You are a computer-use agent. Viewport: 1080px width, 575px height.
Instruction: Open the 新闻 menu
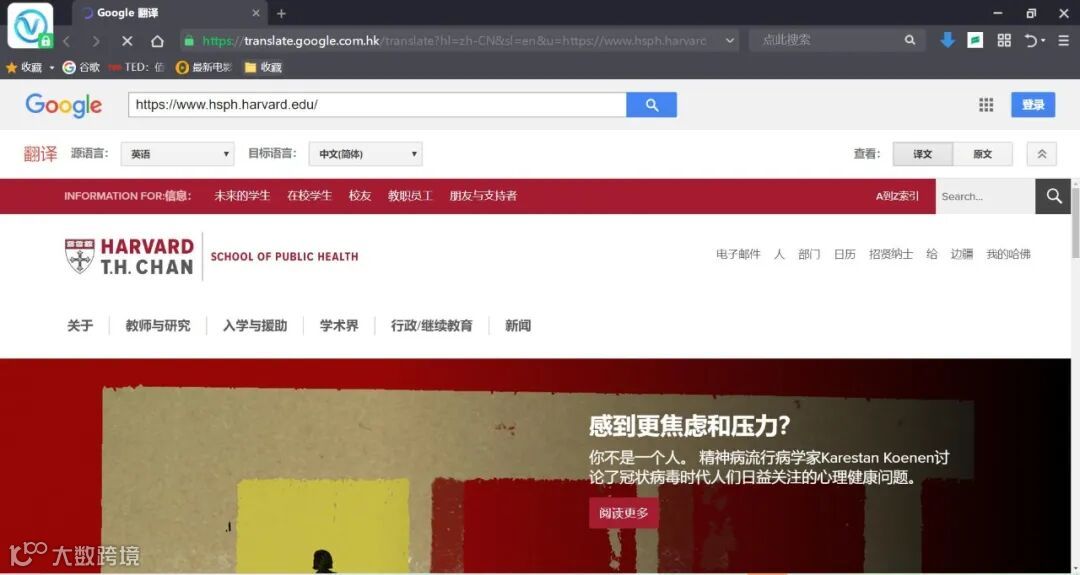518,326
